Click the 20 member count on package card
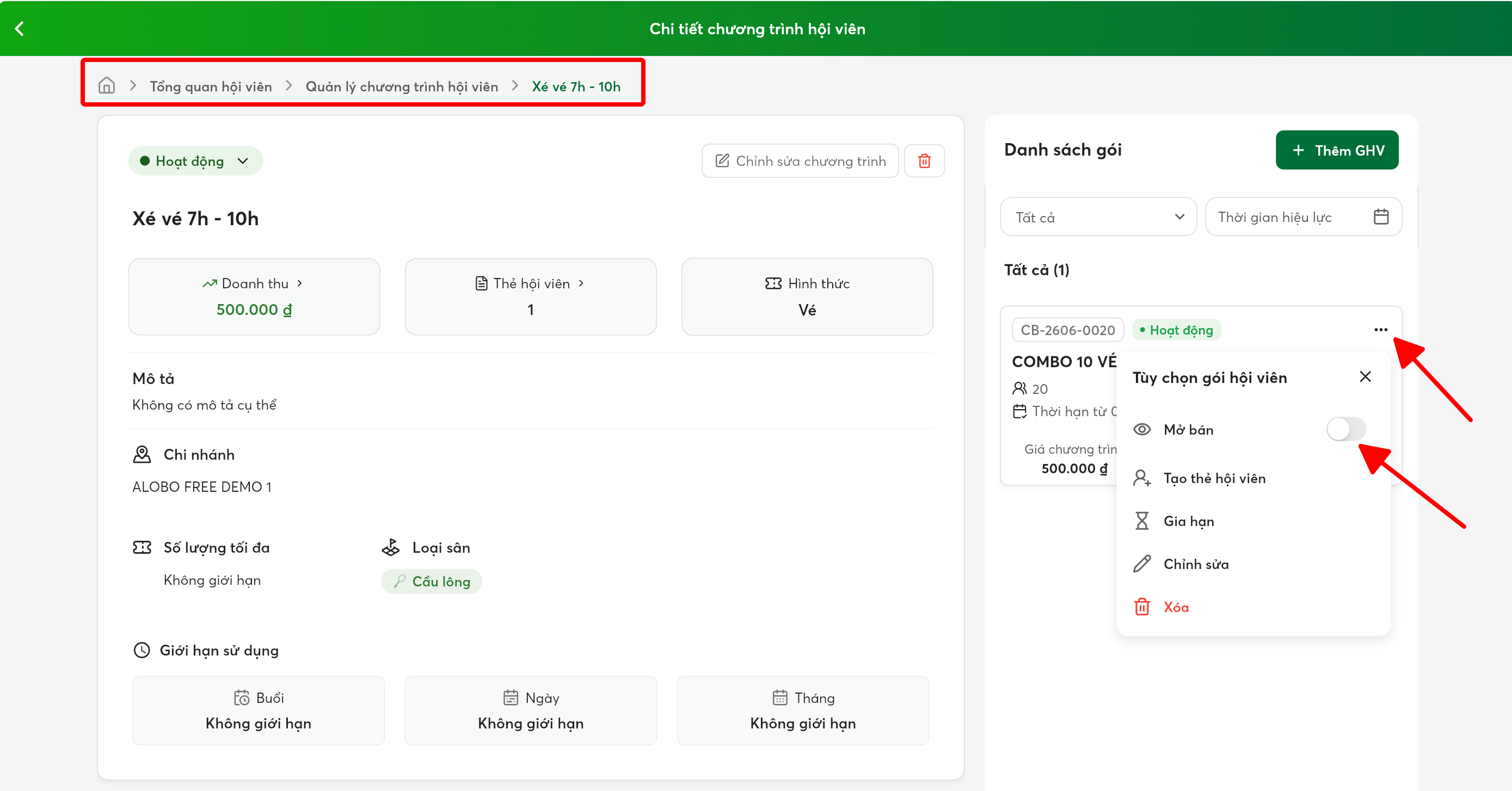The image size is (1512, 791). pyautogui.click(x=1040, y=389)
